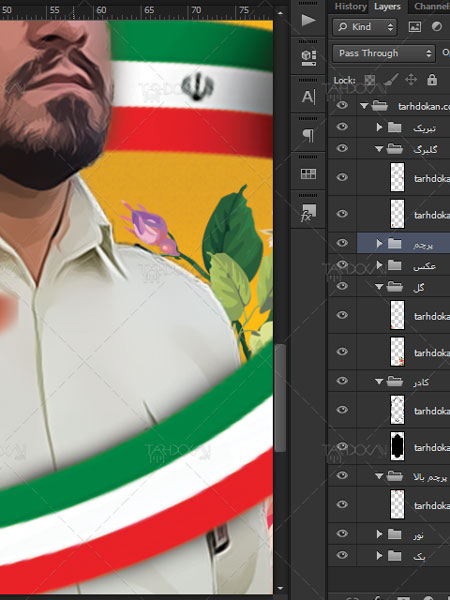Collapse the پرچم بالا group
Image resolution: width=450 pixels, height=600 pixels.
tap(379, 477)
